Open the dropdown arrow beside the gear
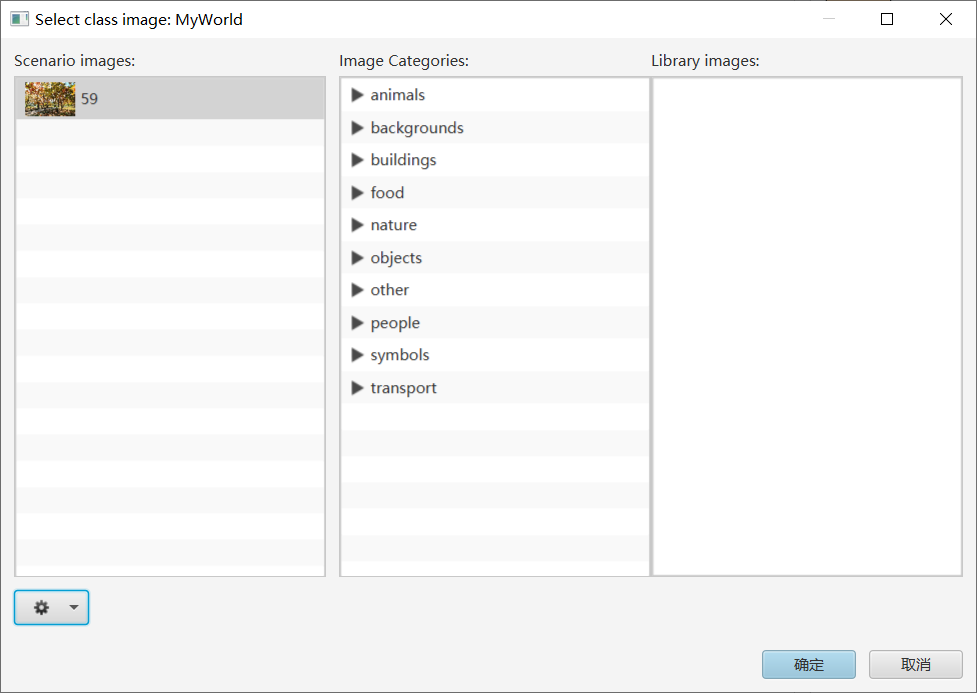 point(73,608)
